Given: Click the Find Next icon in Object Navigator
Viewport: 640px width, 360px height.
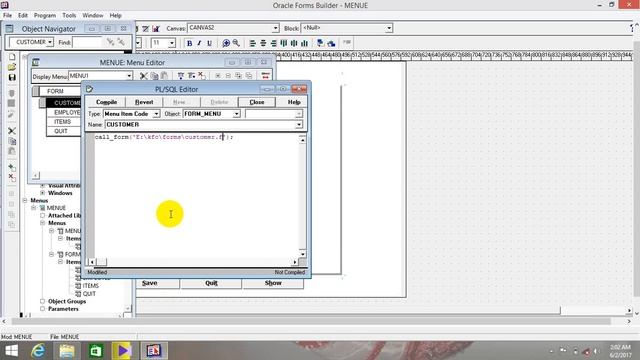Looking at the screenshot, I should (110, 42).
